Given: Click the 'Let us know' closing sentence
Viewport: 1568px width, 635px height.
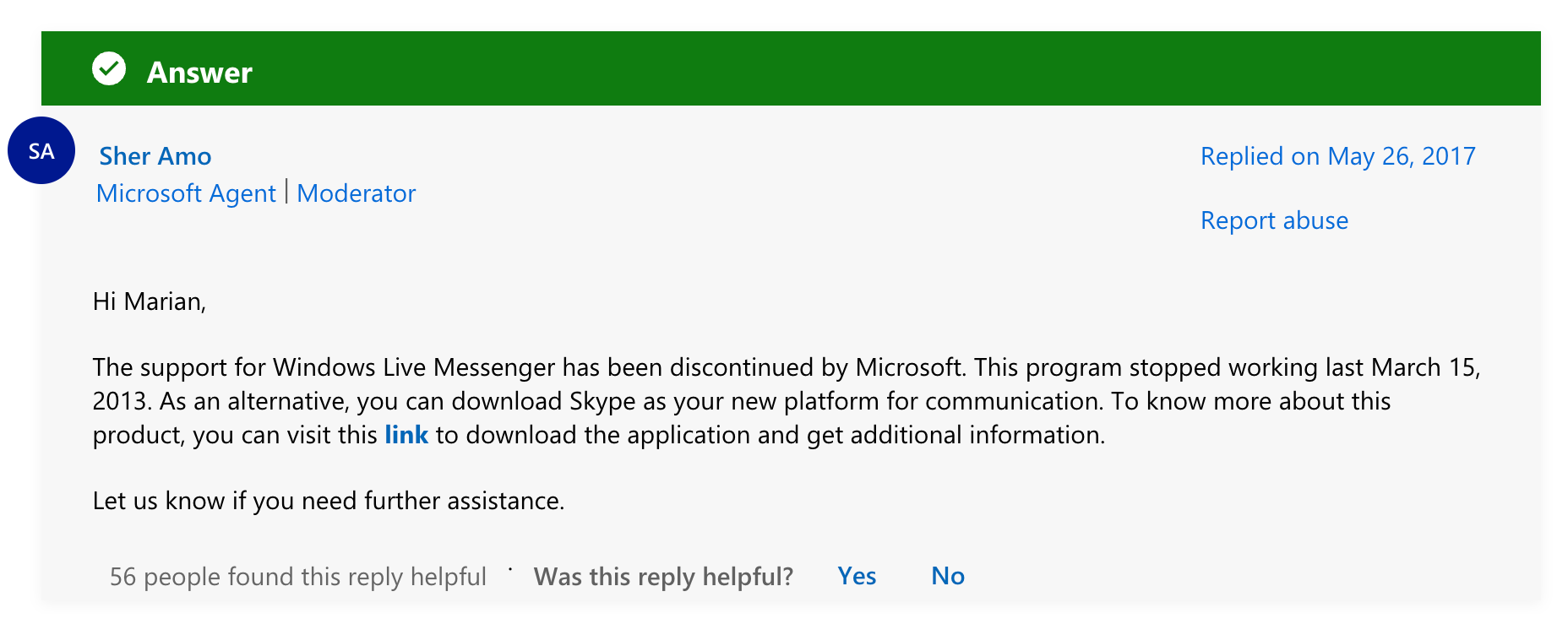Looking at the screenshot, I should click(x=328, y=501).
